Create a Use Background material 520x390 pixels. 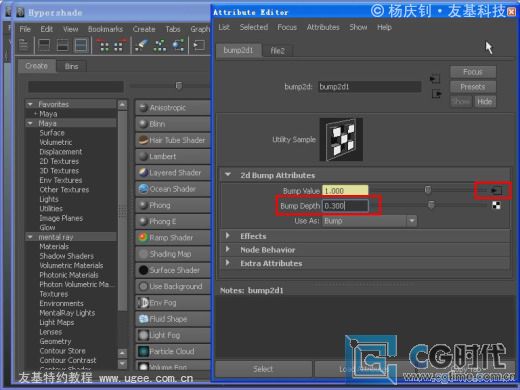point(173,286)
